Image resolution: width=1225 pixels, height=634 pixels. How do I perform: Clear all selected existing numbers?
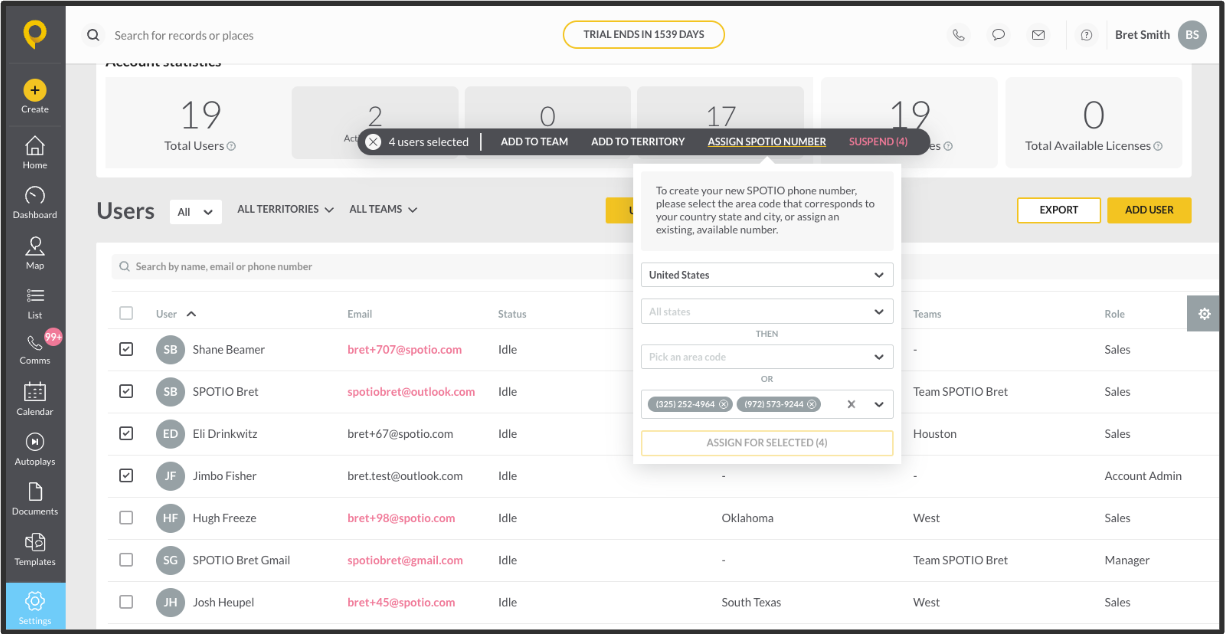[x=851, y=404]
